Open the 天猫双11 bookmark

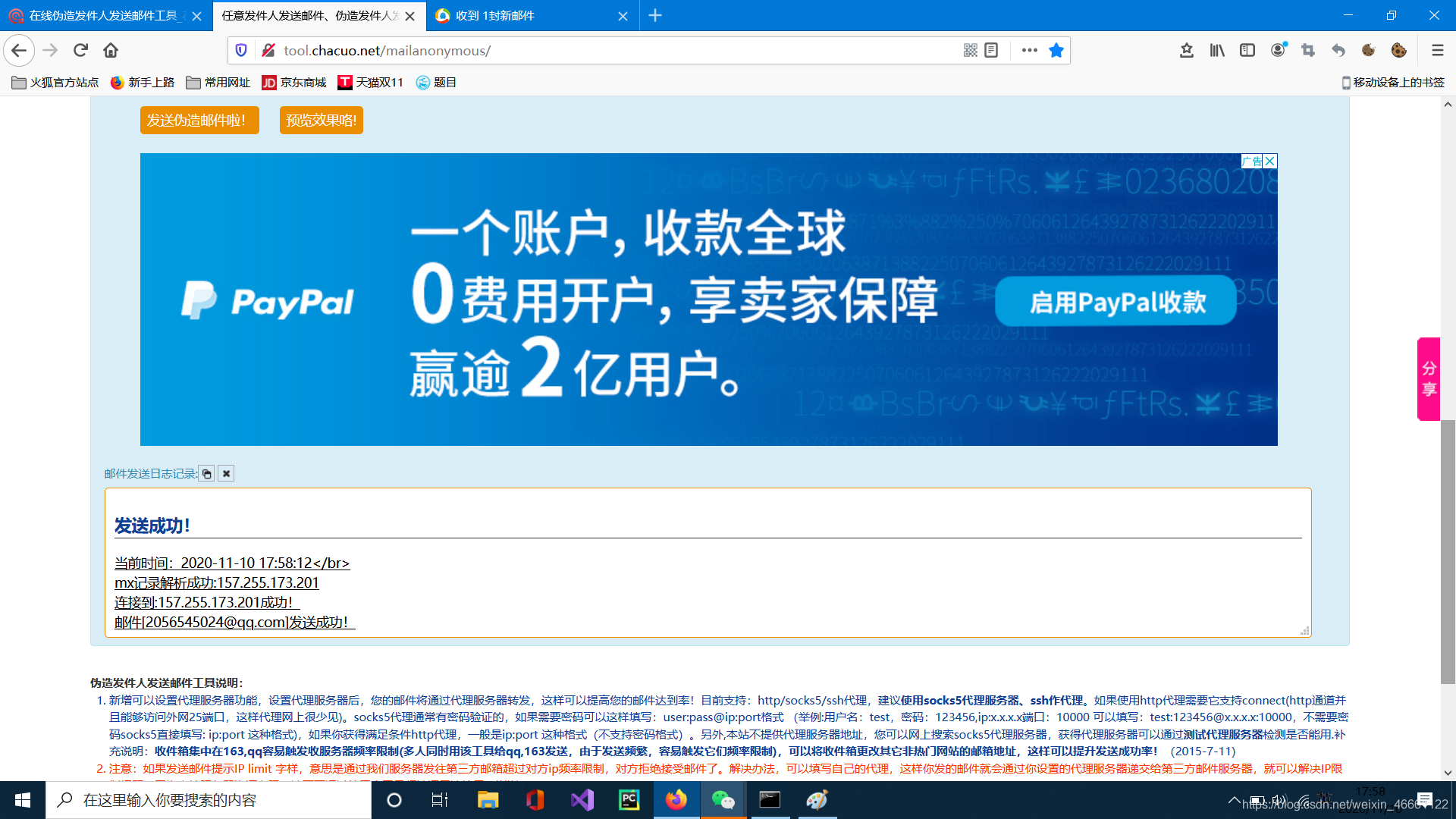click(371, 82)
